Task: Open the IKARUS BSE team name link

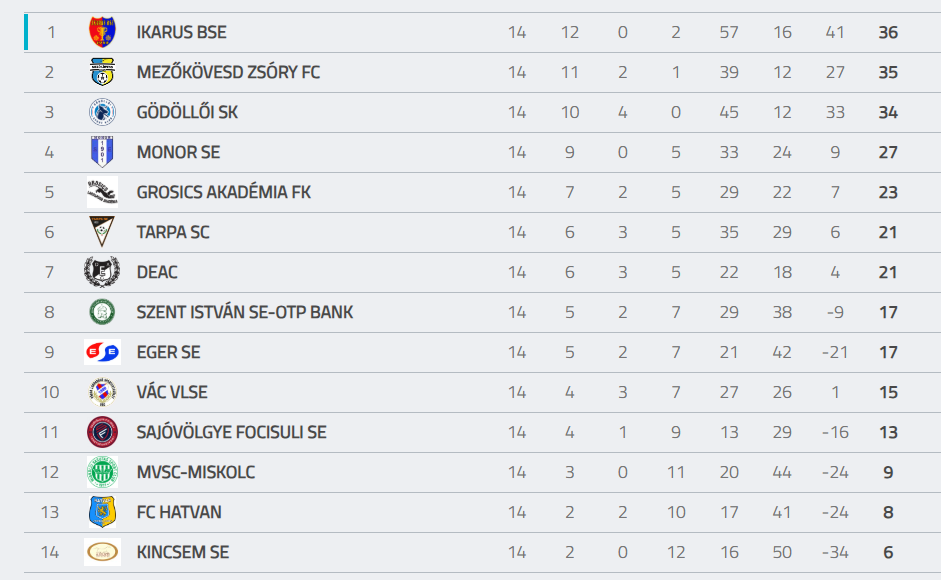Action: (181, 32)
